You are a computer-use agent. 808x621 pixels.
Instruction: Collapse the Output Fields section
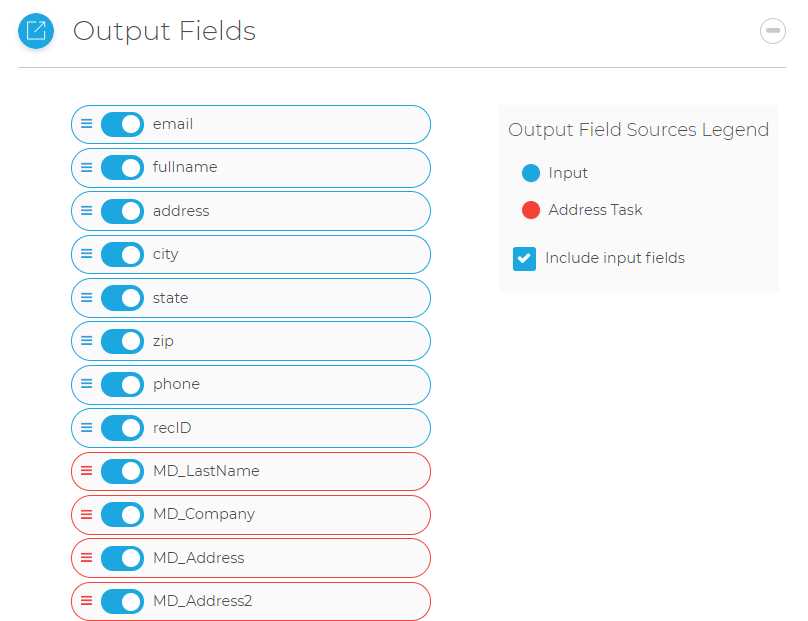click(773, 31)
